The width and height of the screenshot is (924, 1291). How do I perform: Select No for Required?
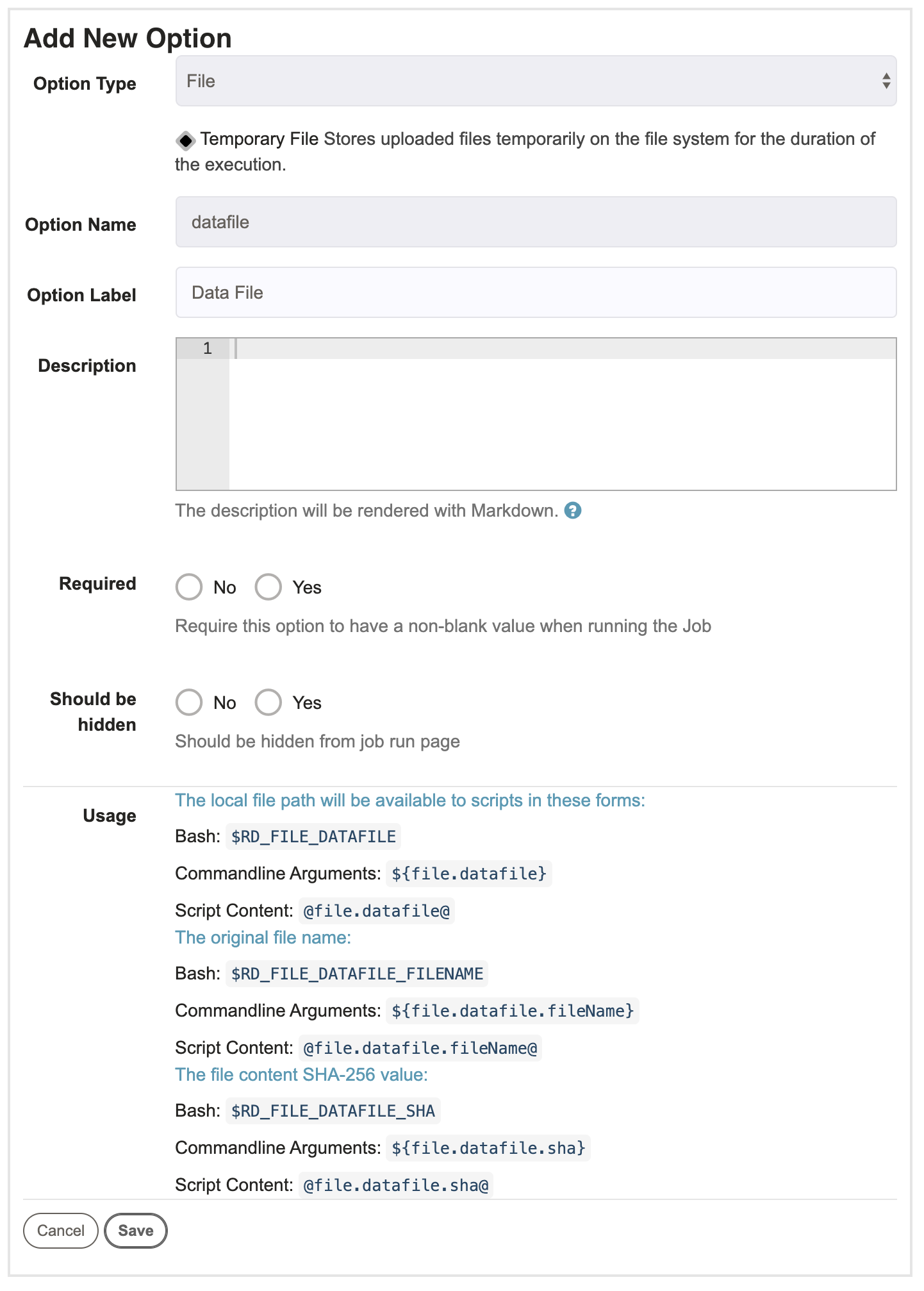189,587
